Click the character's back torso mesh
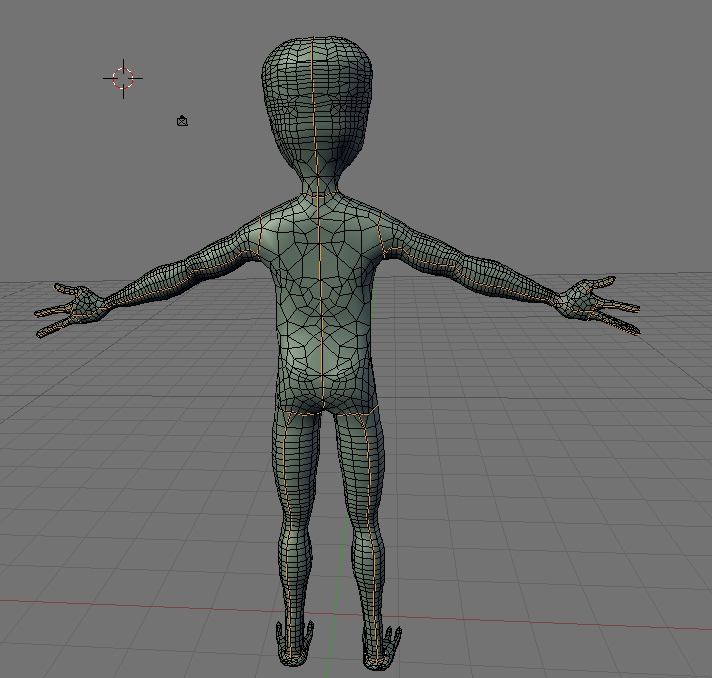The image size is (712, 678). point(323,302)
